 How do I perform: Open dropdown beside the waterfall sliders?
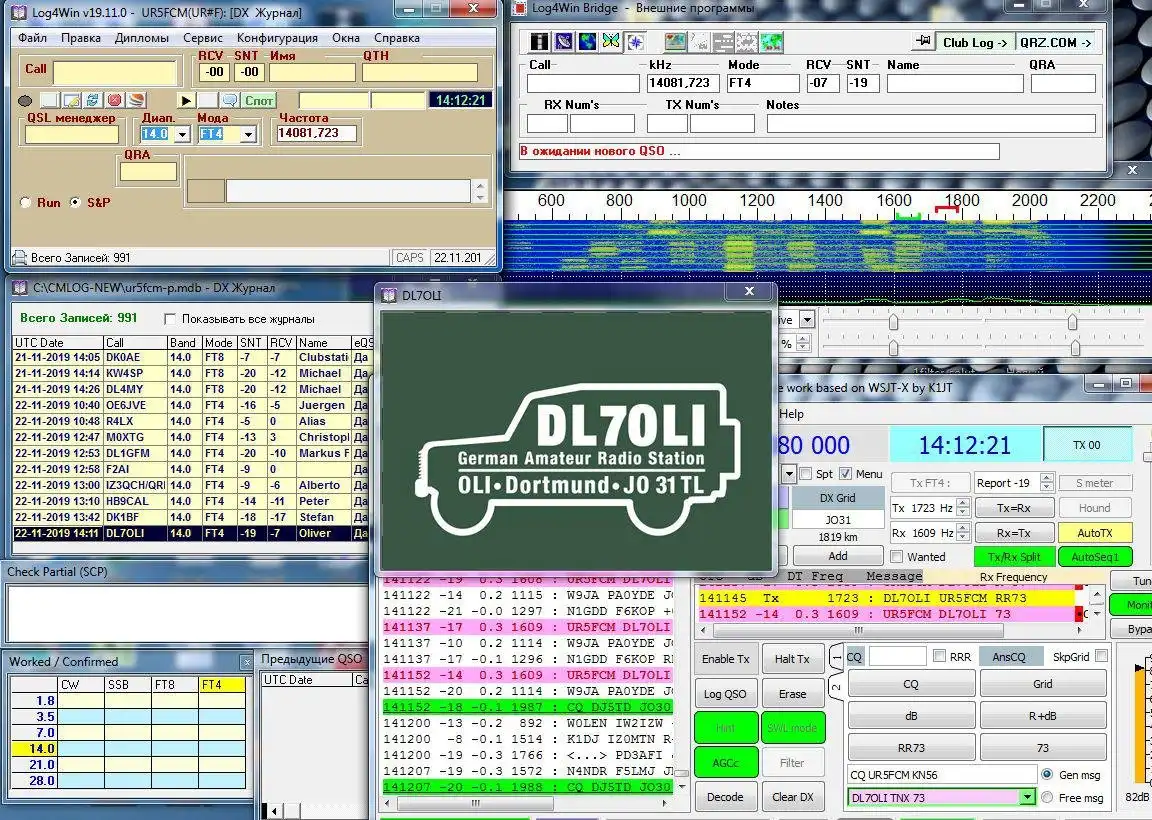click(x=807, y=320)
